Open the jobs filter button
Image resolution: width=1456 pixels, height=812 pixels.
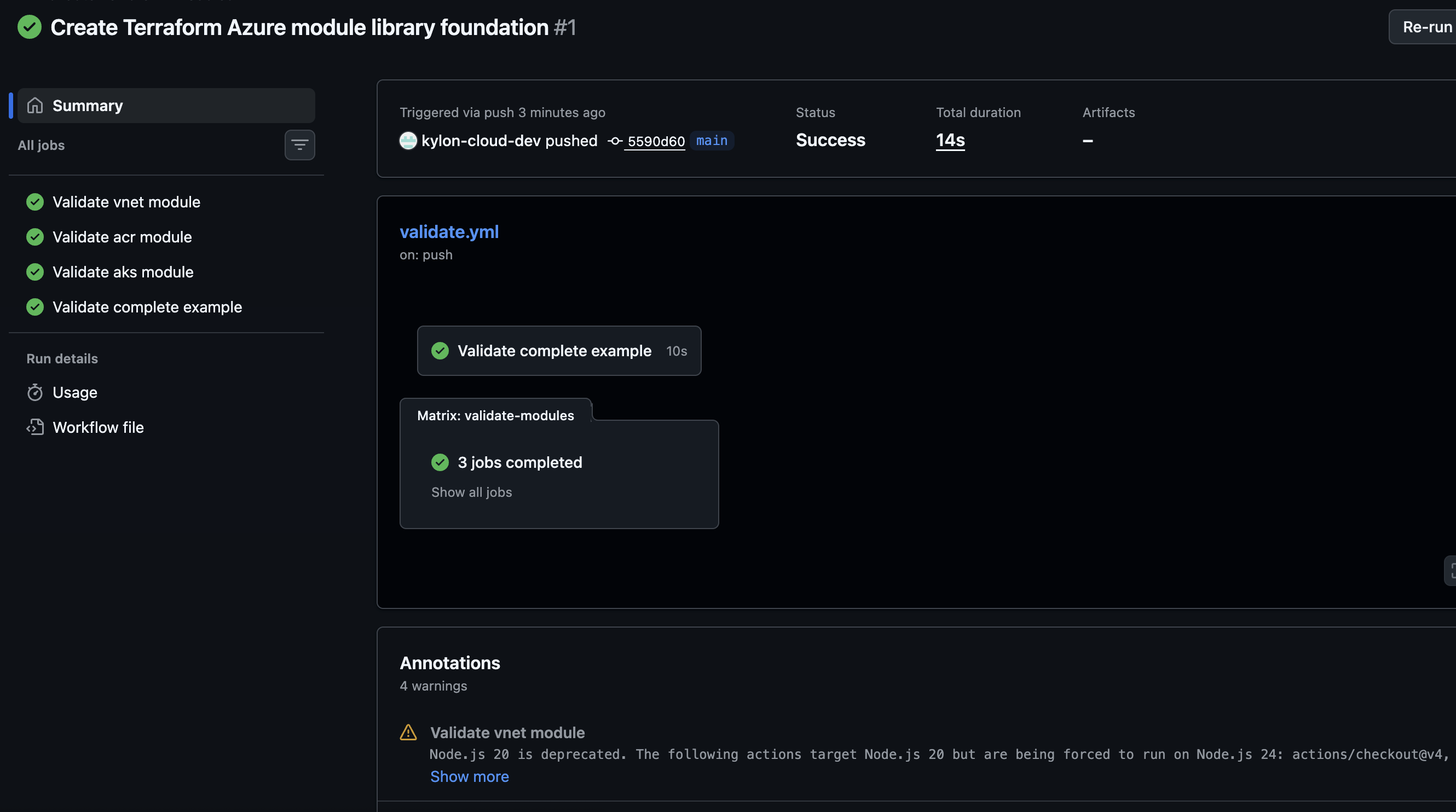click(x=299, y=145)
